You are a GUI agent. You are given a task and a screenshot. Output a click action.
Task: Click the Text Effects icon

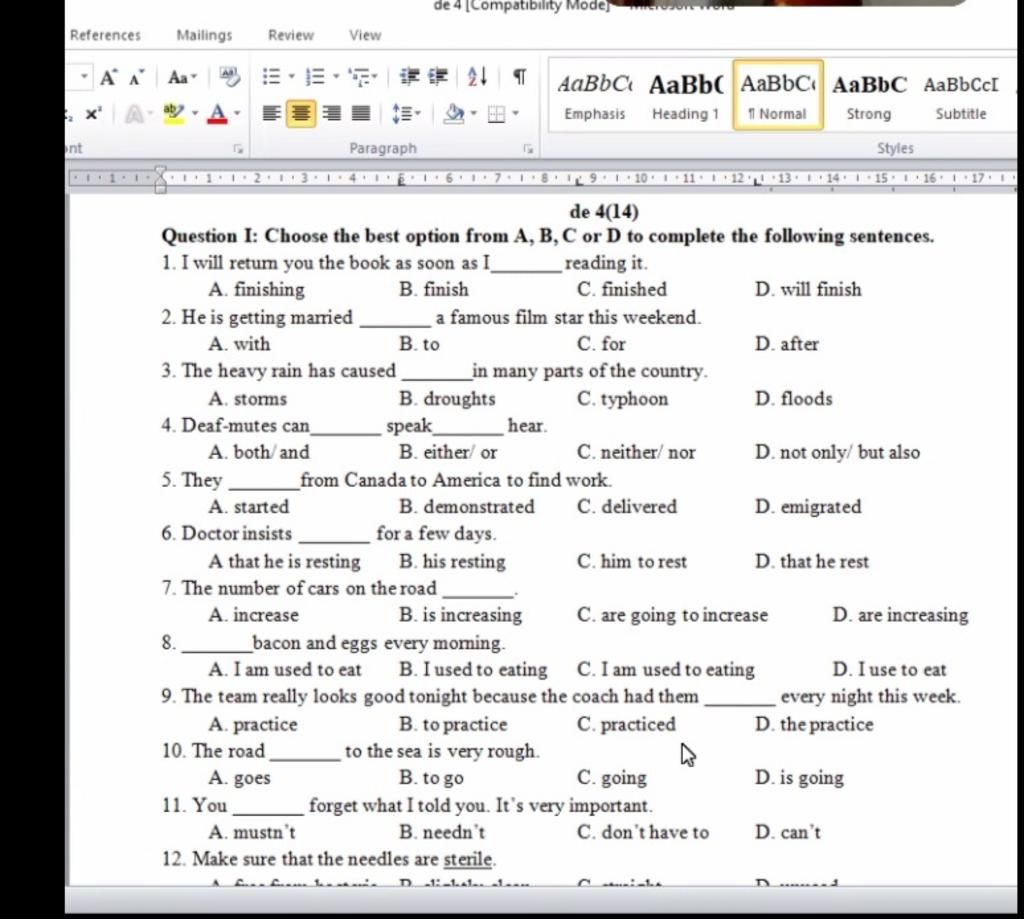coord(134,114)
